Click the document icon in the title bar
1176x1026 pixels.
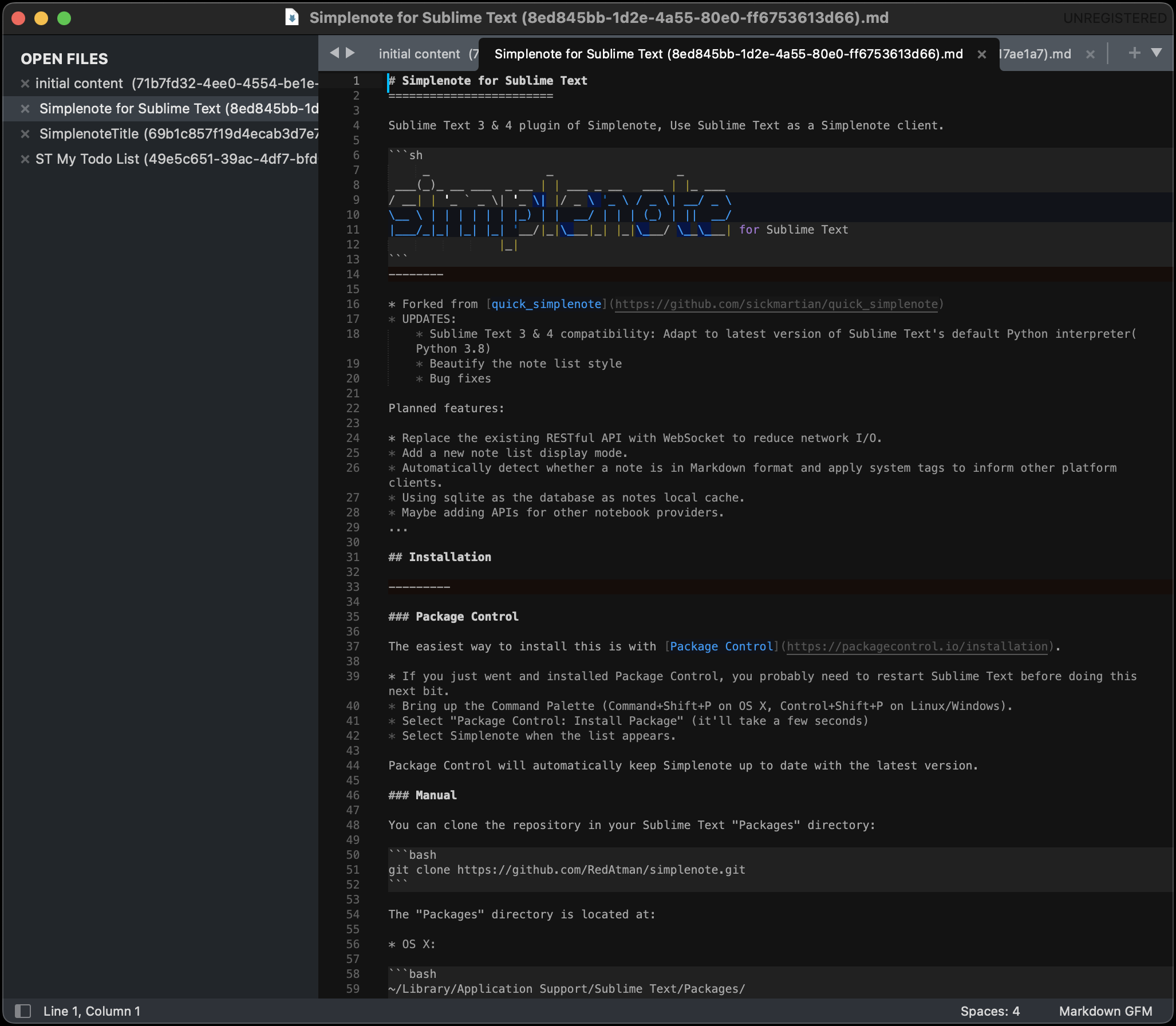[292, 18]
